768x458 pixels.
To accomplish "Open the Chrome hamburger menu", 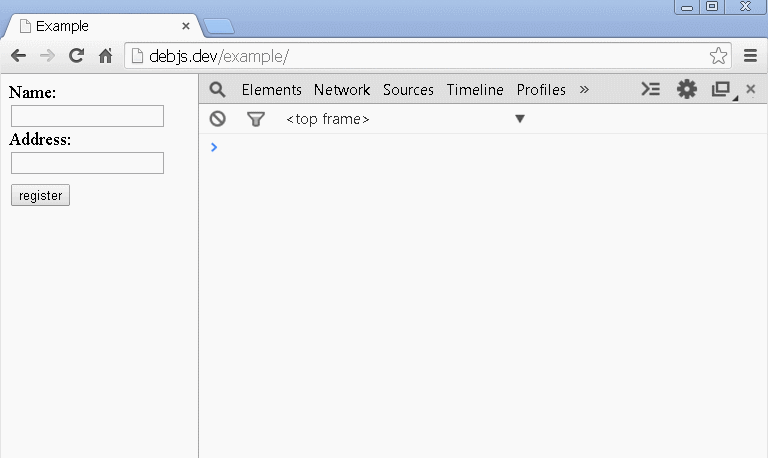I will [750, 56].
